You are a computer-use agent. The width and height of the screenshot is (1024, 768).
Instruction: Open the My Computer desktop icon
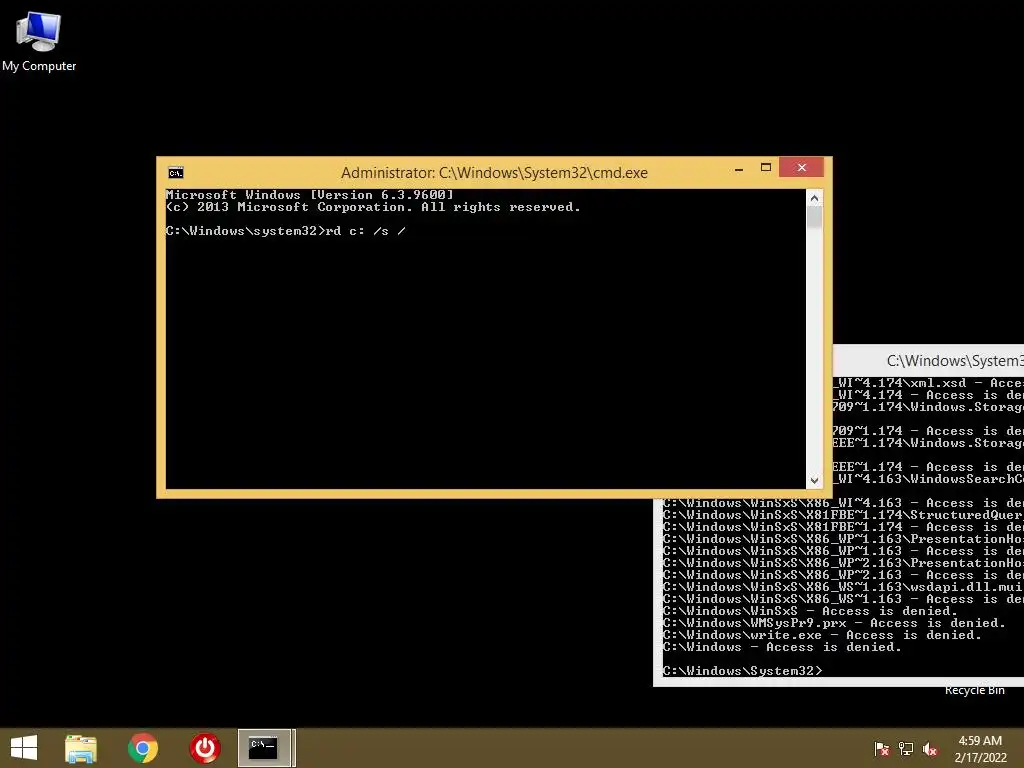point(39,40)
